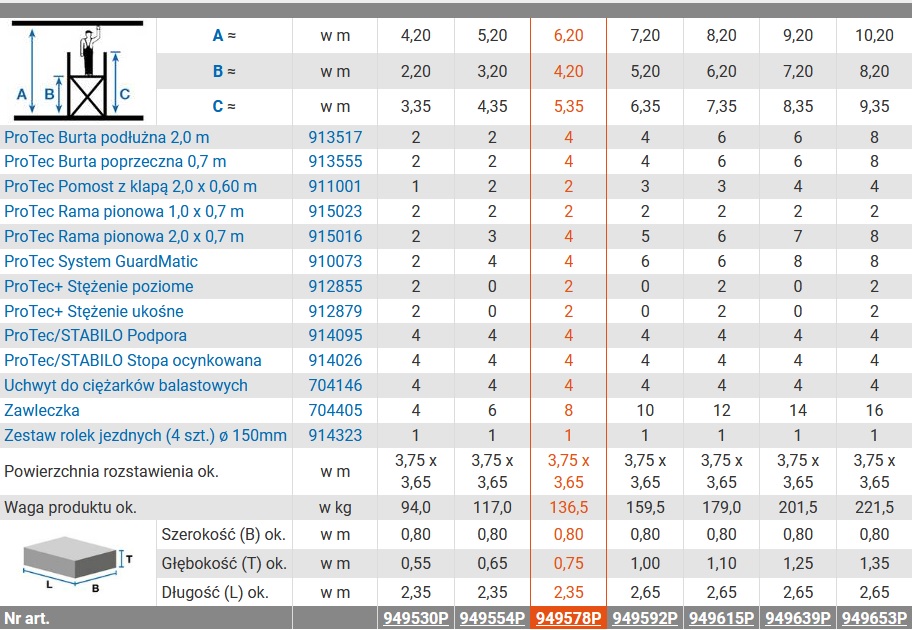Click part number 915023
This screenshot has height=630, width=912.
pyautogui.click(x=335, y=211)
